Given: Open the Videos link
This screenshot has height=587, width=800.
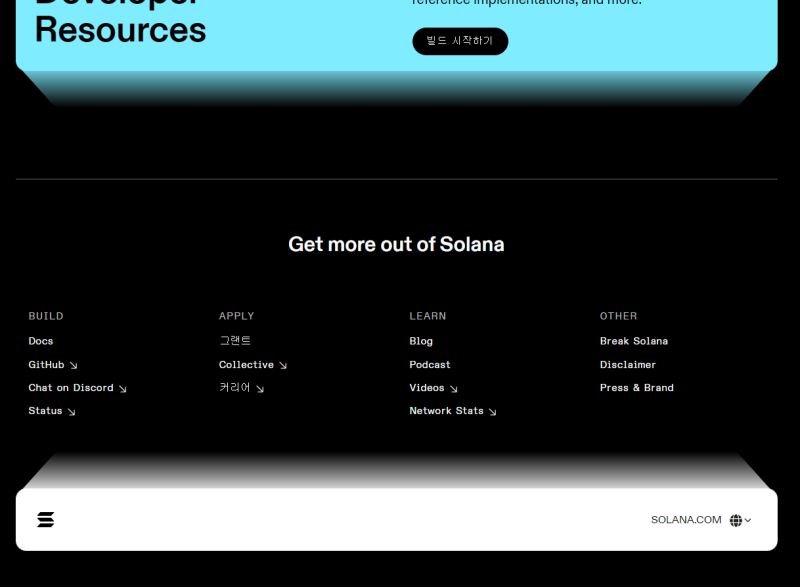Looking at the screenshot, I should pyautogui.click(x=434, y=388).
